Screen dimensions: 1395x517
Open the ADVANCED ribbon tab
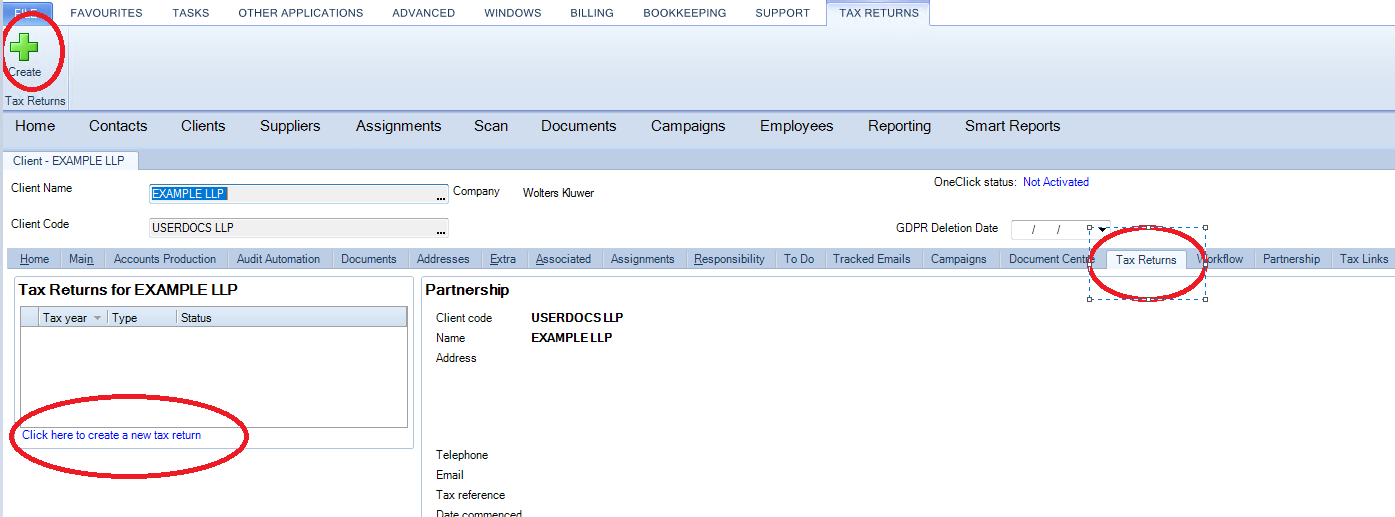pyautogui.click(x=424, y=13)
